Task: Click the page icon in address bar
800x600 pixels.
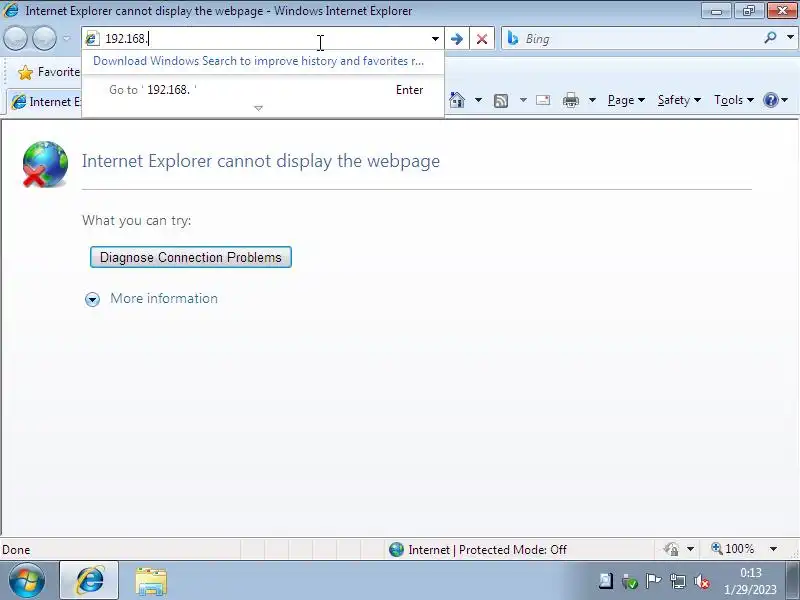Action: (x=92, y=39)
